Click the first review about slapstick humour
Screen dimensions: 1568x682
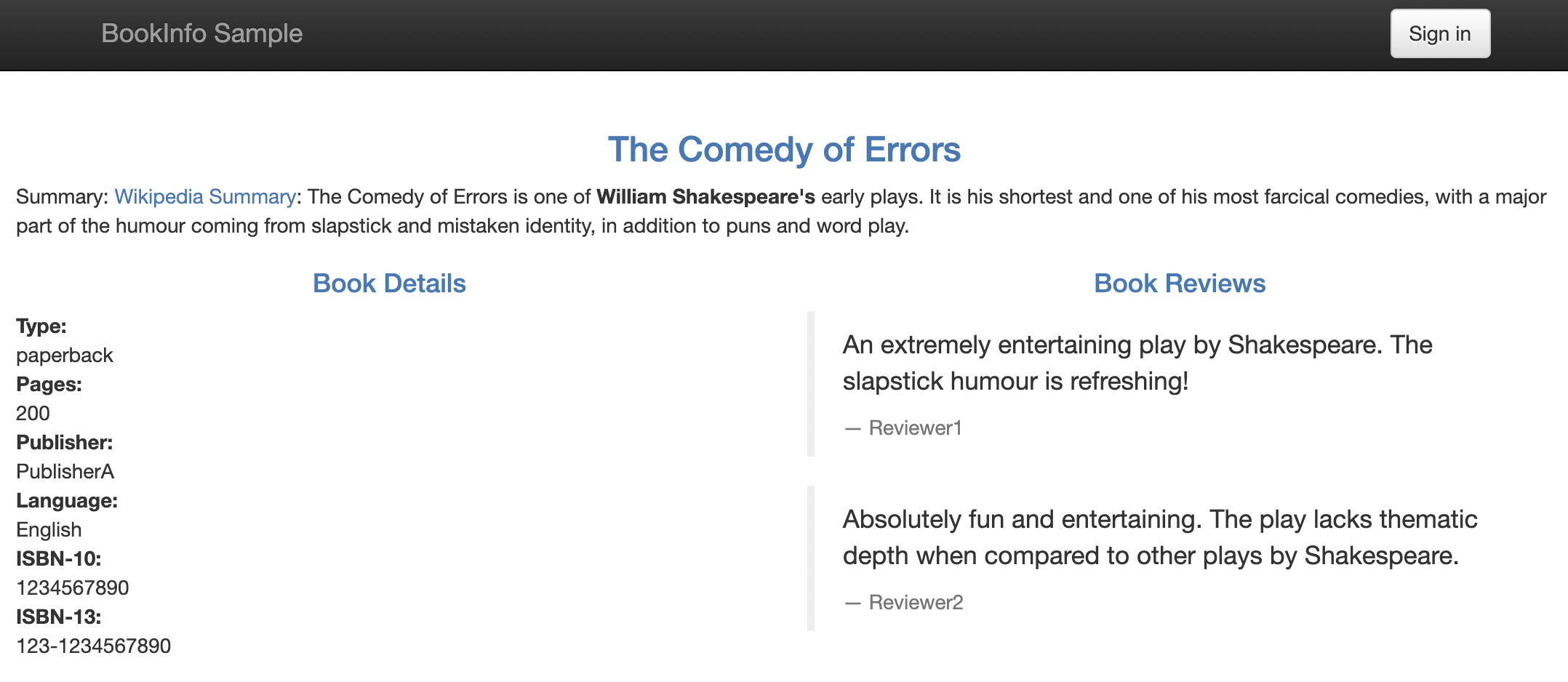(x=1137, y=363)
